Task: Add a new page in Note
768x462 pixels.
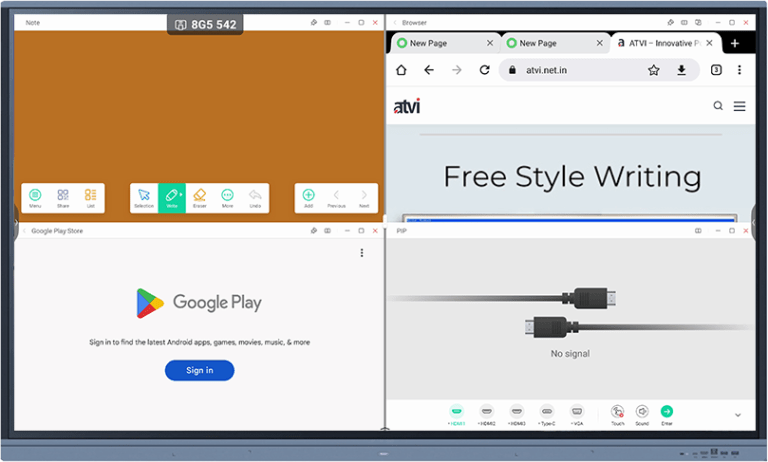Action: [x=308, y=197]
